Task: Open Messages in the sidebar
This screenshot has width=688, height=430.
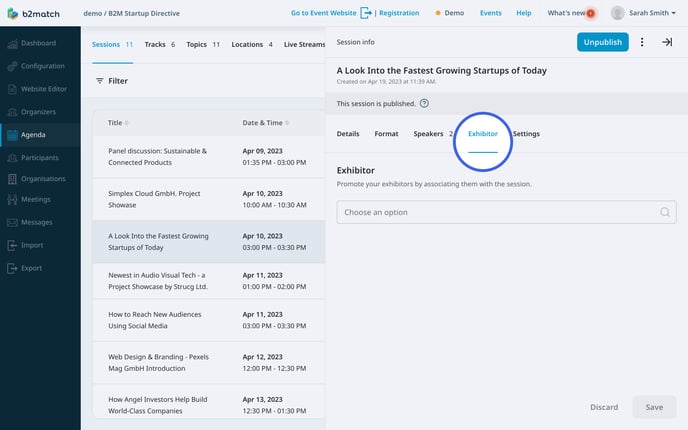Action: 36,222
